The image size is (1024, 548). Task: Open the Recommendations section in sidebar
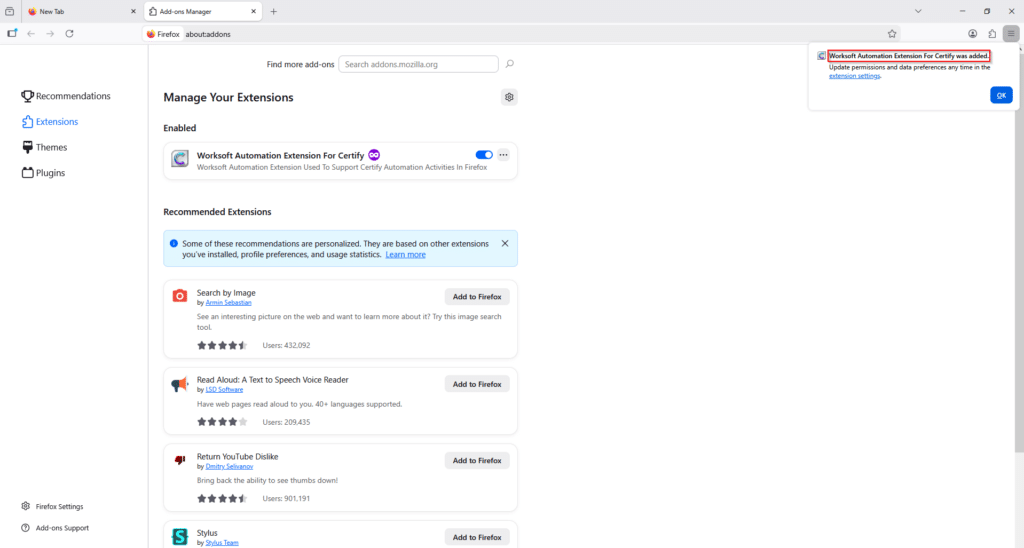(x=66, y=96)
